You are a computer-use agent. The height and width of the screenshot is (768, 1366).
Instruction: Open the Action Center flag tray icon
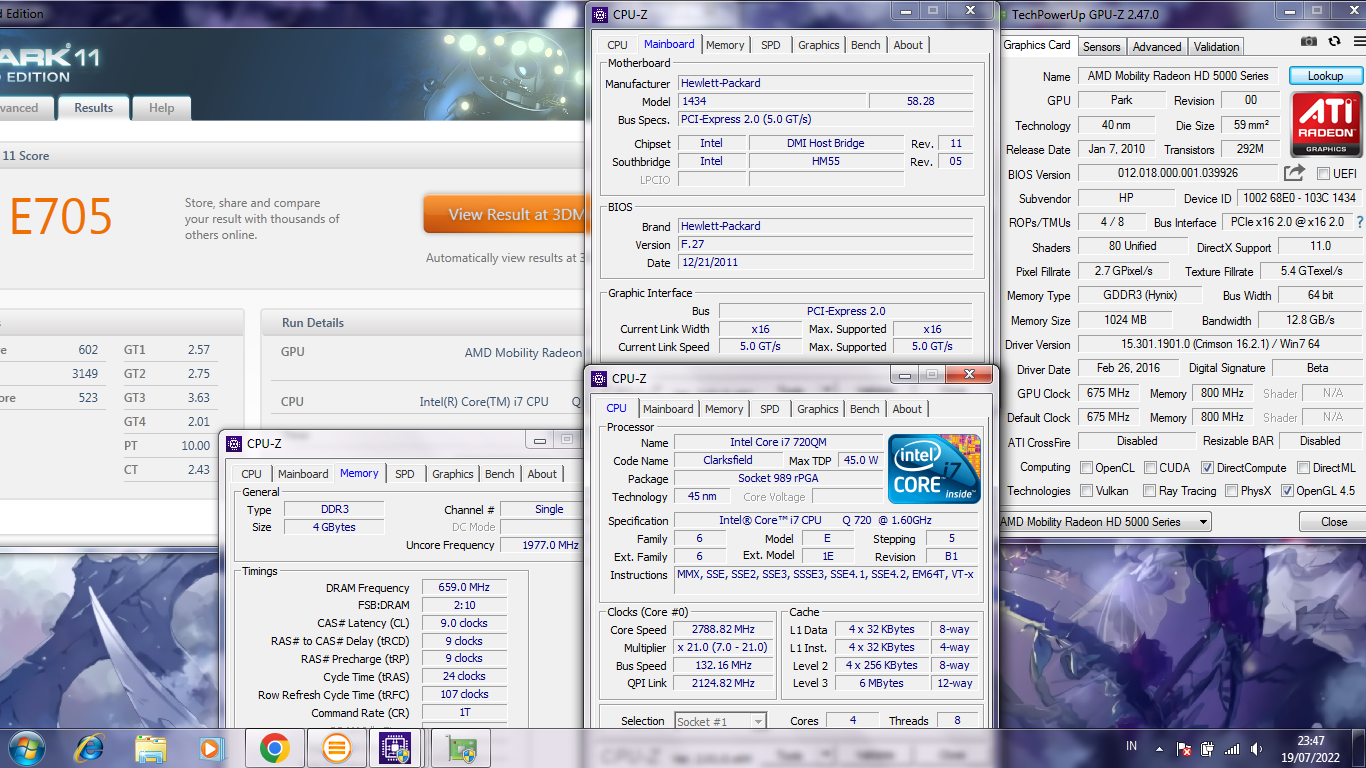1183,748
